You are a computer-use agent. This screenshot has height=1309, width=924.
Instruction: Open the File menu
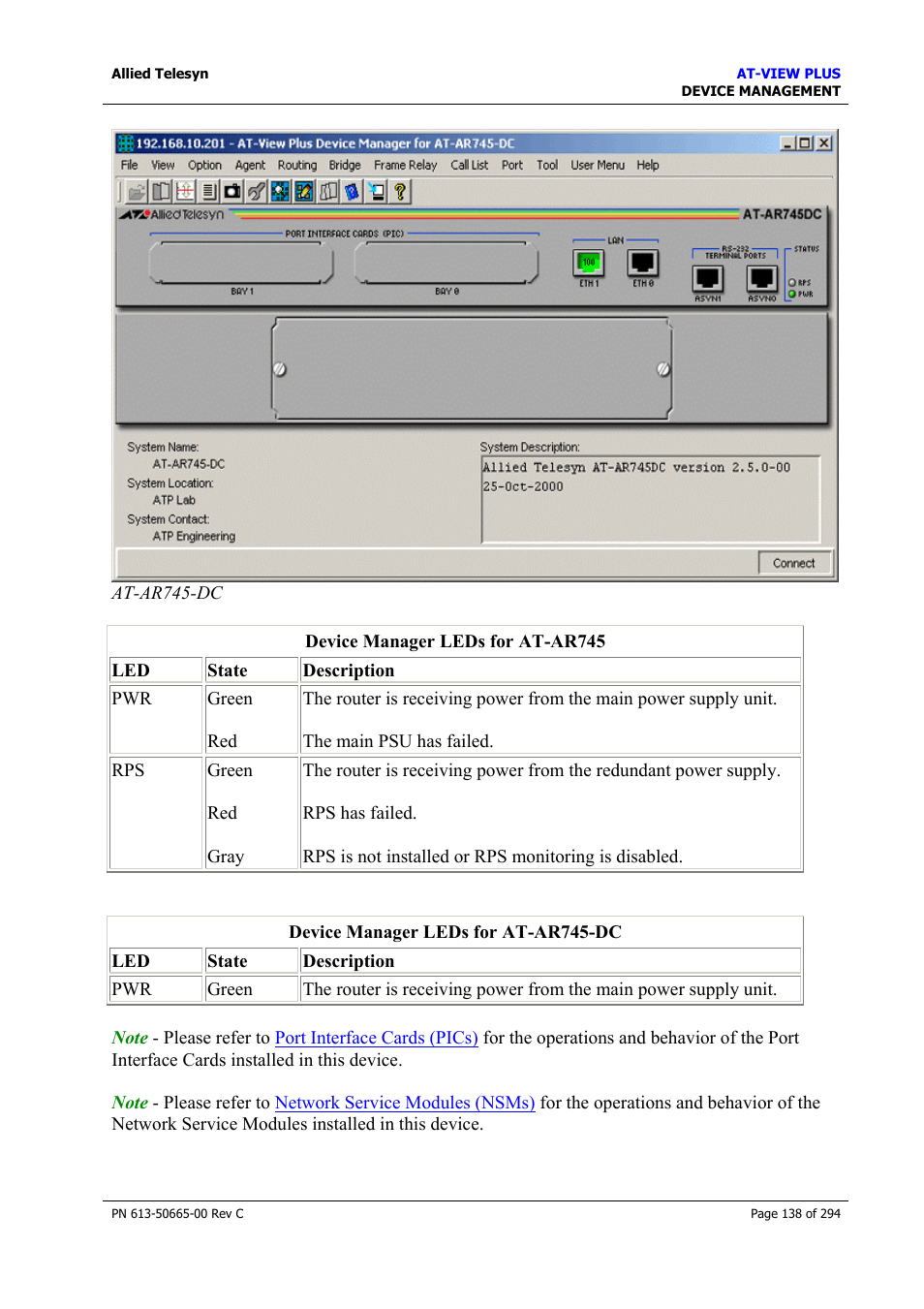129,166
